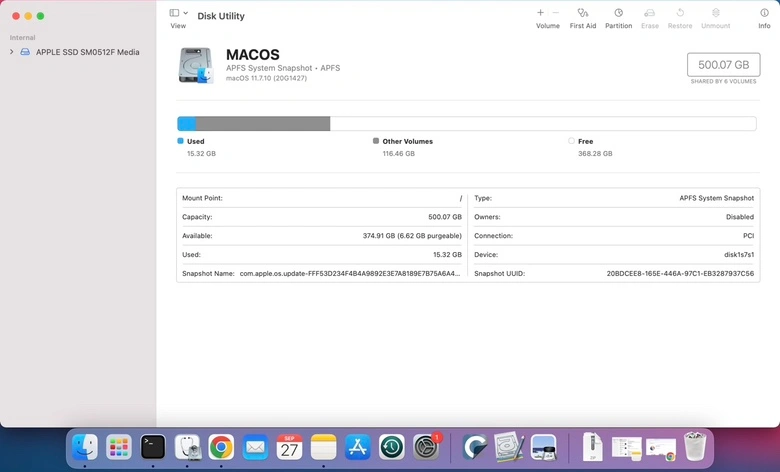The height and width of the screenshot is (472, 780).
Task: Click the Connection PCI value
Action: pos(748,236)
